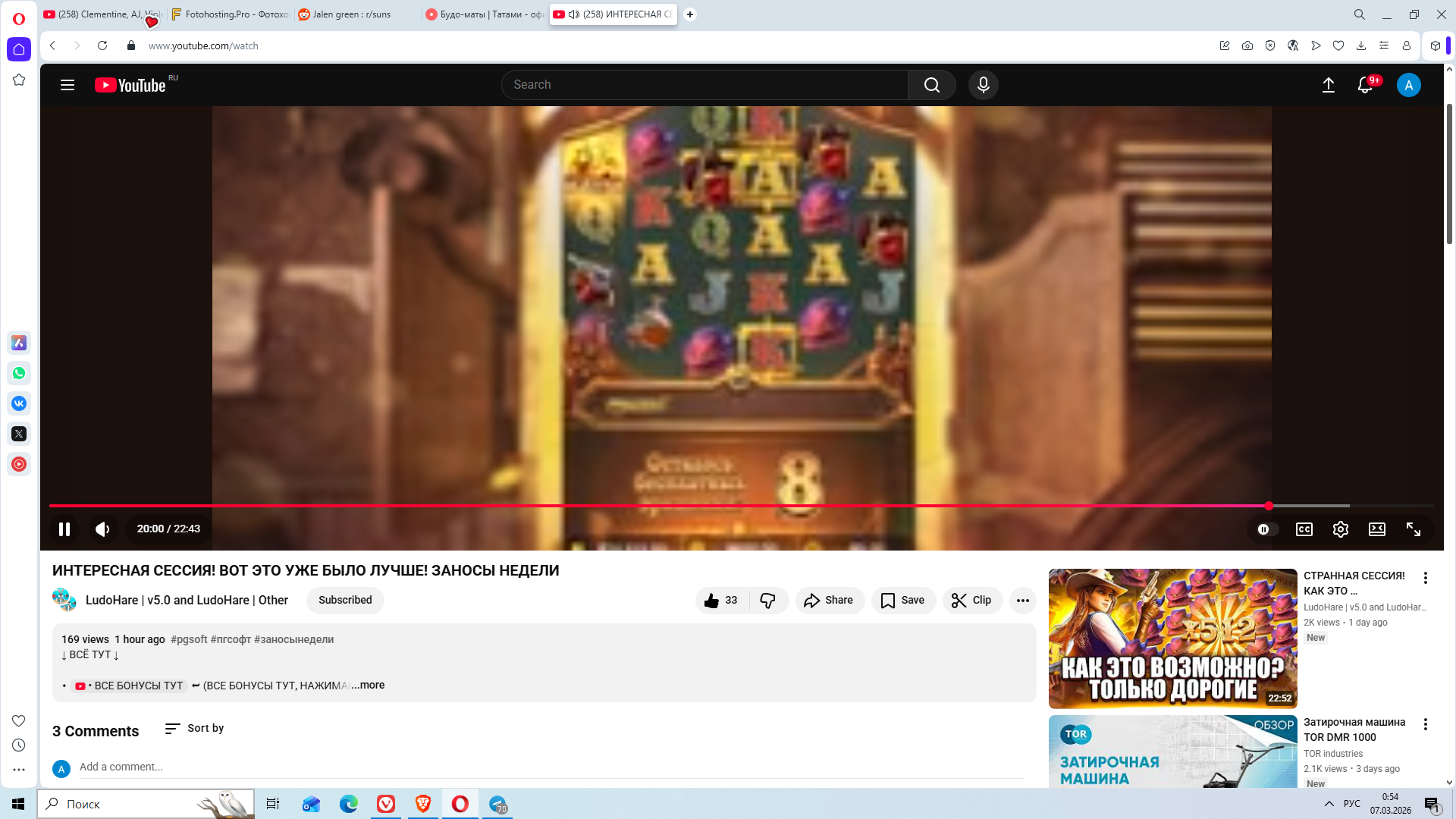Open the Share dialog
This screenshot has height=819, width=1456.
(829, 600)
